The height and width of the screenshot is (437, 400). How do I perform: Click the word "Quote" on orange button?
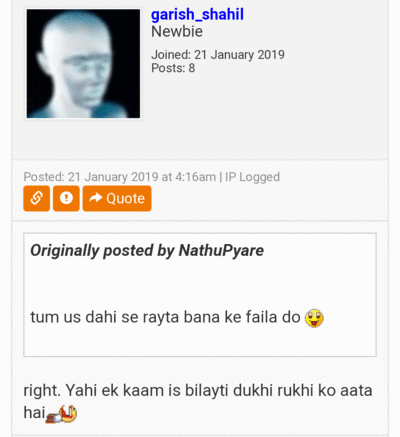[x=126, y=199]
